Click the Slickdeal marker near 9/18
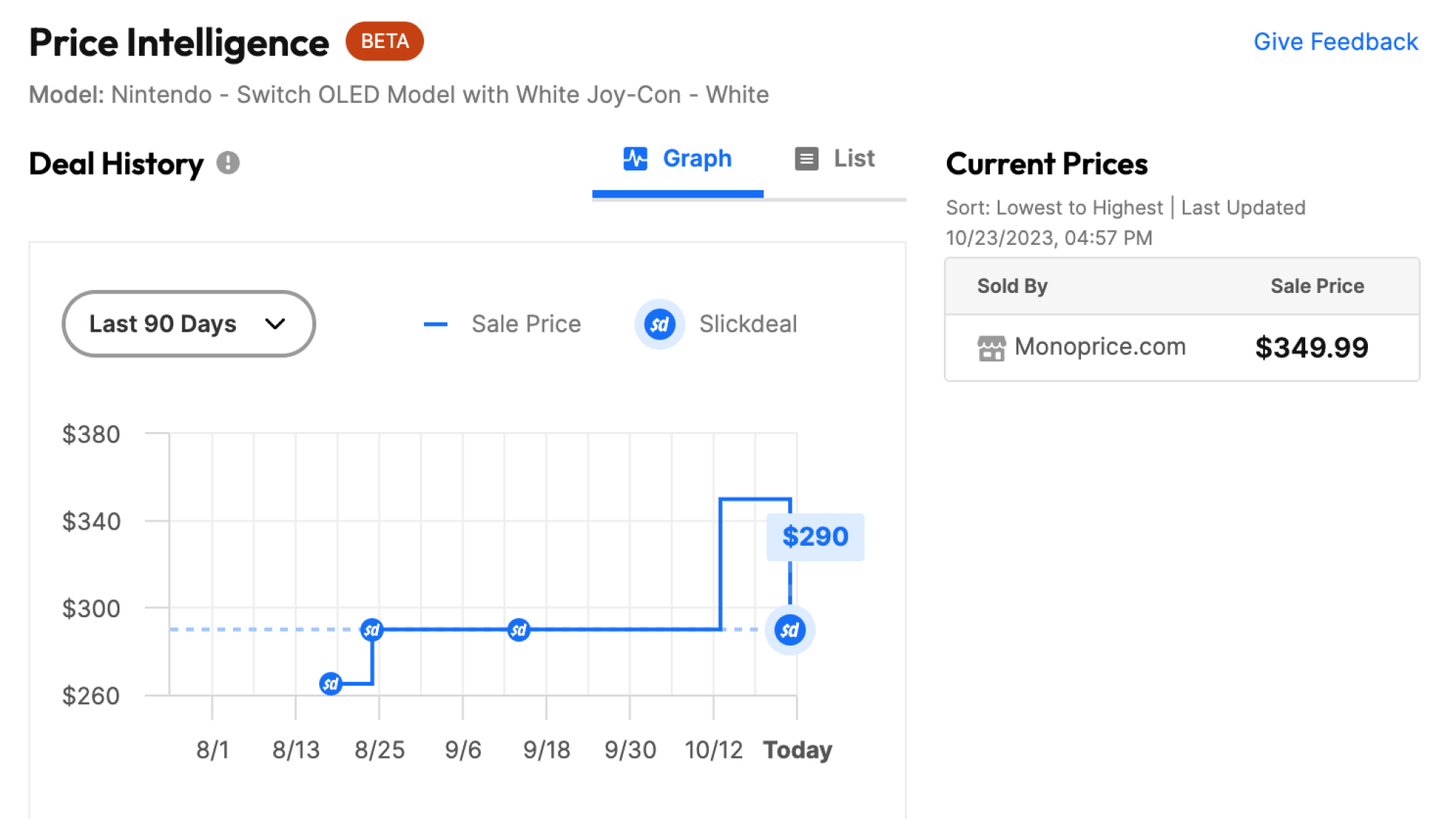The height and width of the screenshot is (819, 1456). tap(518, 630)
